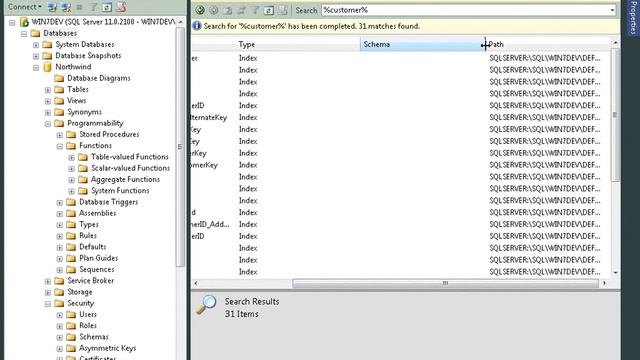640x360 pixels.
Task: Expand the Scalar-valued Functions node
Action: click(x=71, y=169)
